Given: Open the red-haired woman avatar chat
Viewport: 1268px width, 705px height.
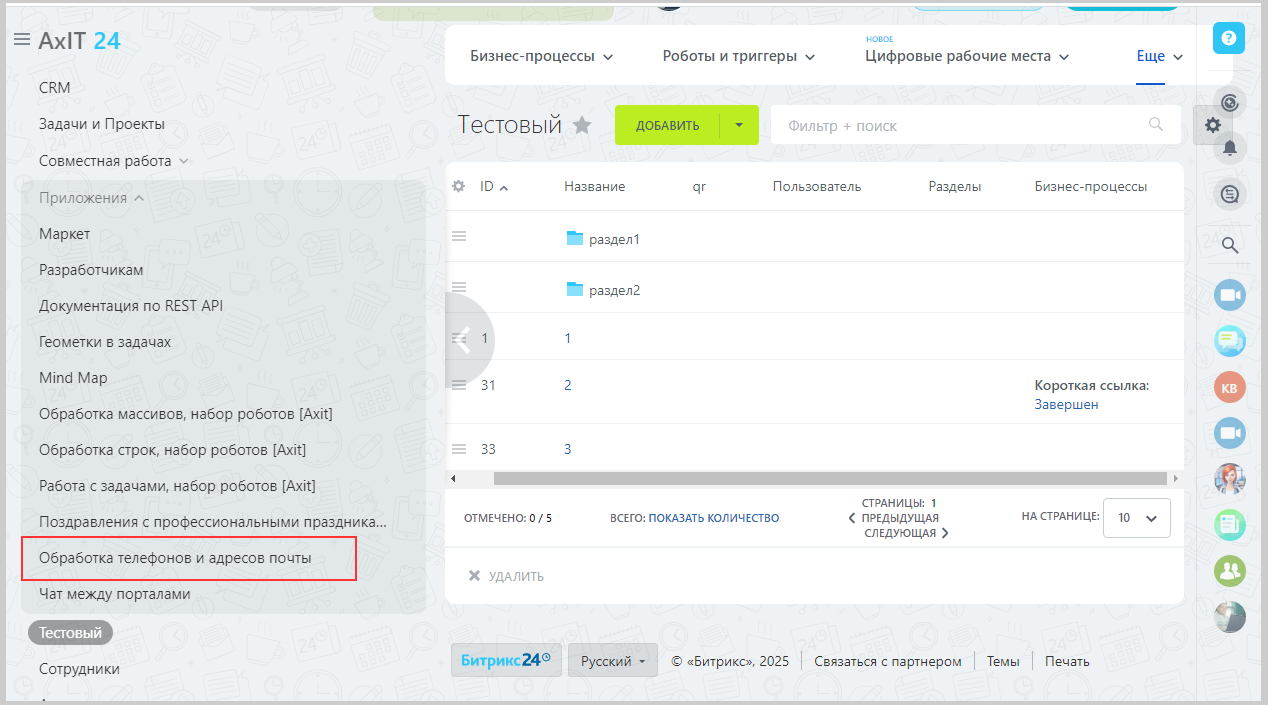Looking at the screenshot, I should (x=1230, y=479).
